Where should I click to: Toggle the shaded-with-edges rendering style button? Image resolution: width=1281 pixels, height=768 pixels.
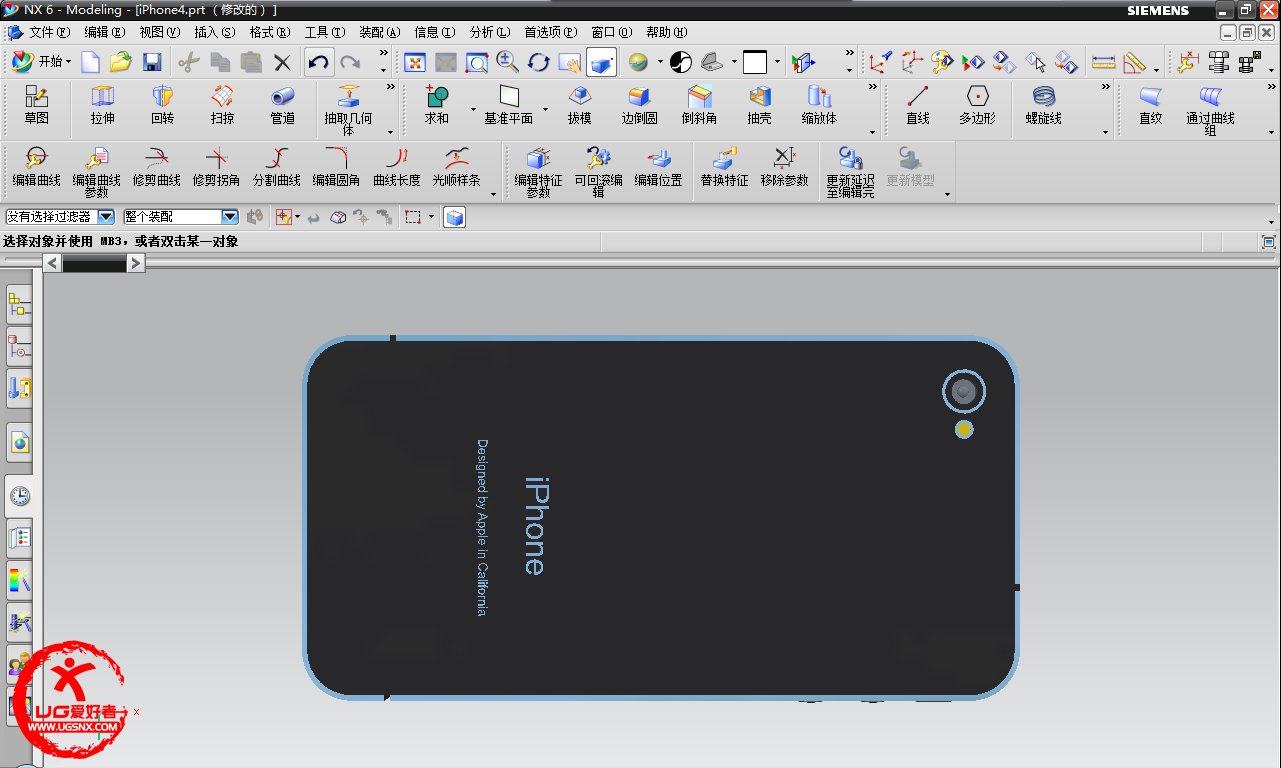tap(601, 62)
